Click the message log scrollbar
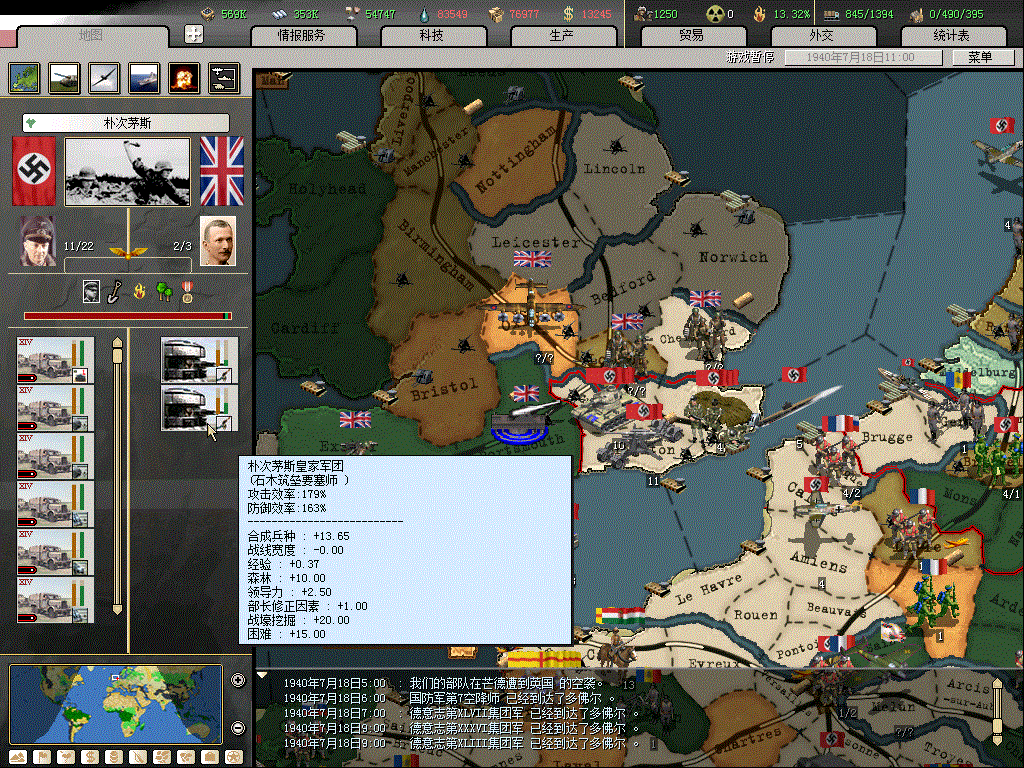The image size is (1024, 768). (x=997, y=712)
